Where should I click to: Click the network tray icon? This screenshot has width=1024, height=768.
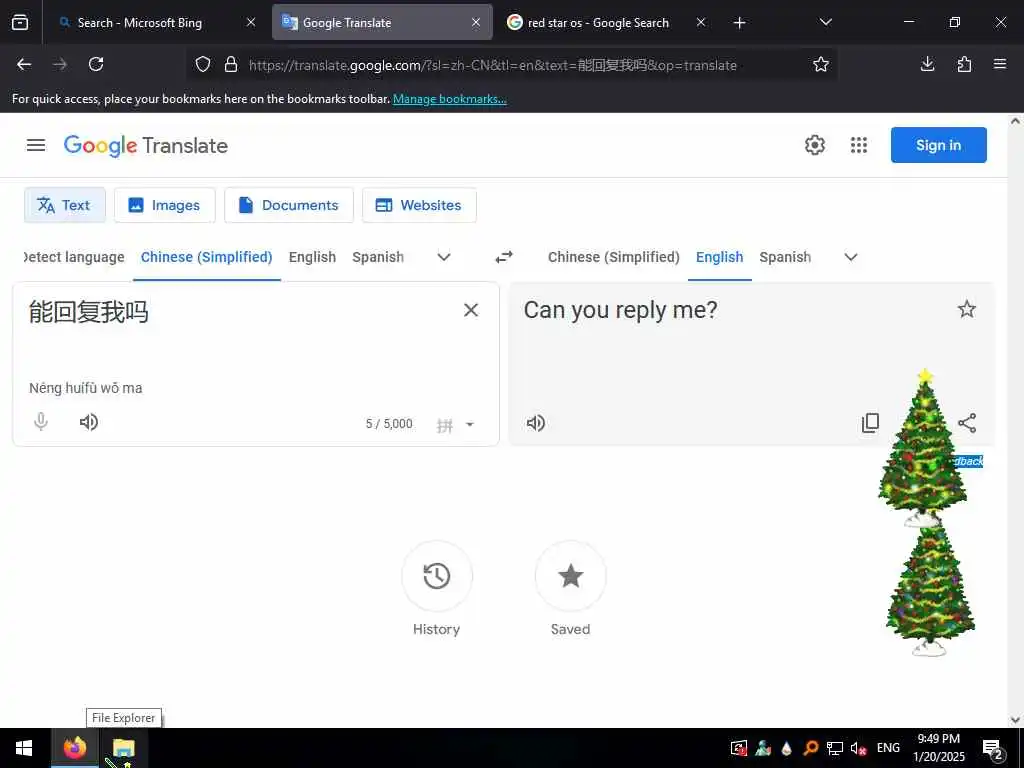coord(834,748)
